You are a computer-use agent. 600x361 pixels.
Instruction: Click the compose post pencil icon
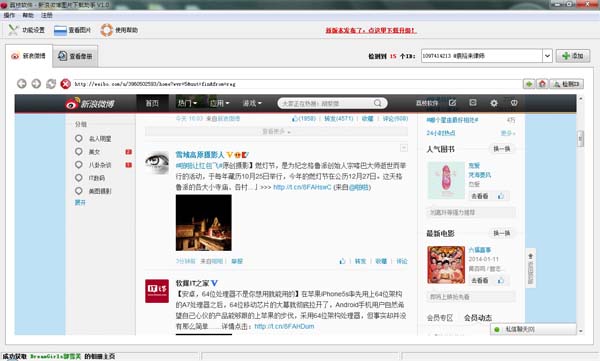click(452, 103)
